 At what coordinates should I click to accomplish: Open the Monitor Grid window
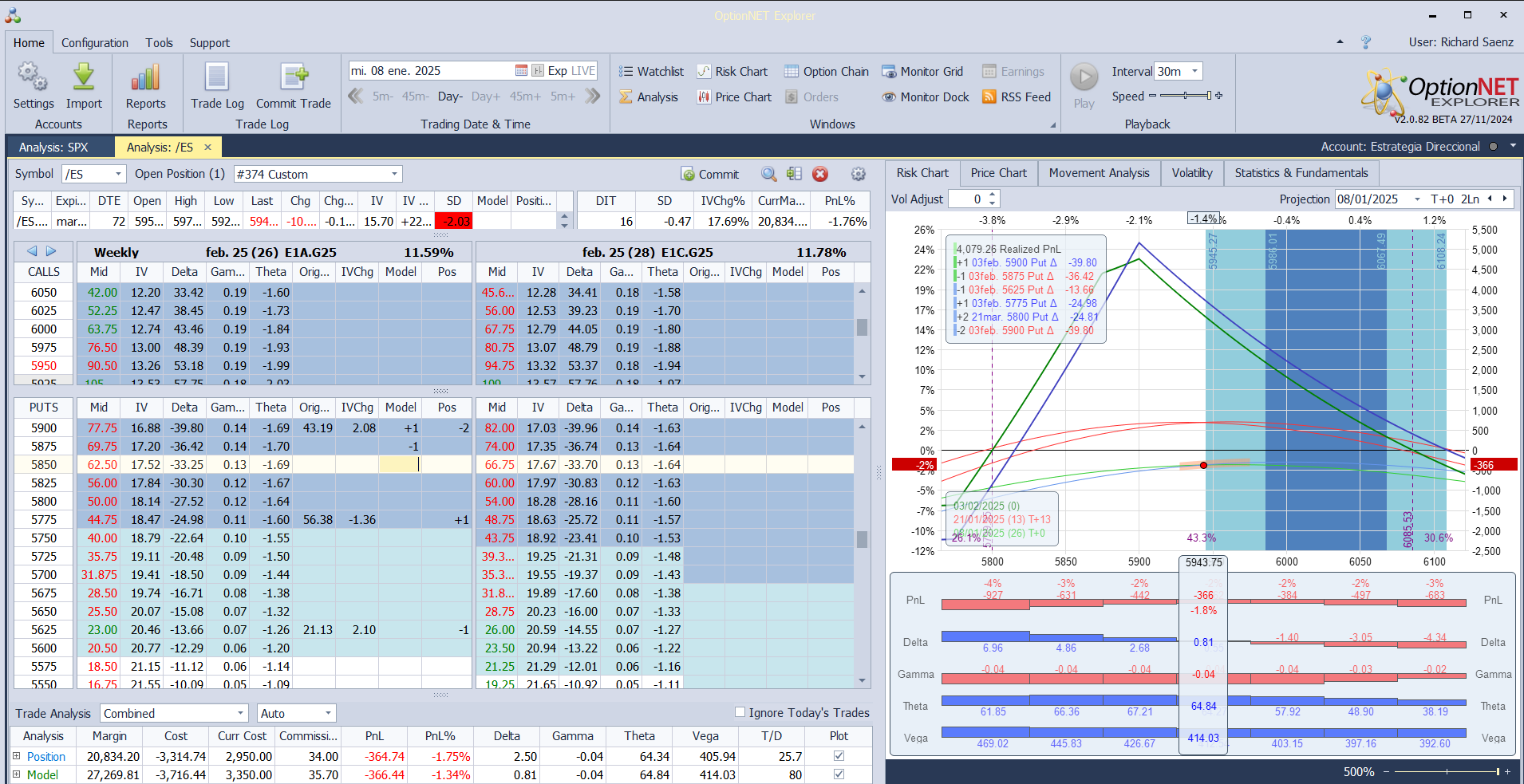(x=922, y=72)
